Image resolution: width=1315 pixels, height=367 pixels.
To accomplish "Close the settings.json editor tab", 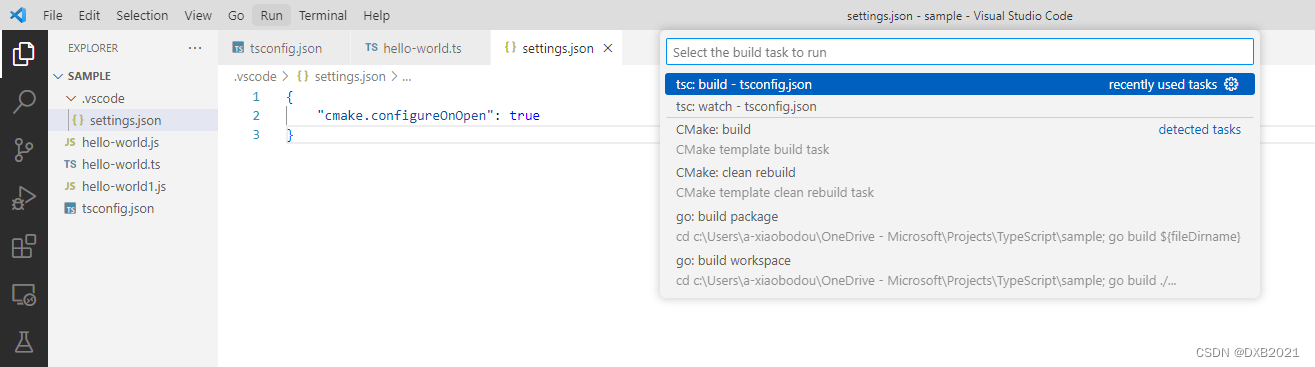I will pyautogui.click(x=609, y=48).
